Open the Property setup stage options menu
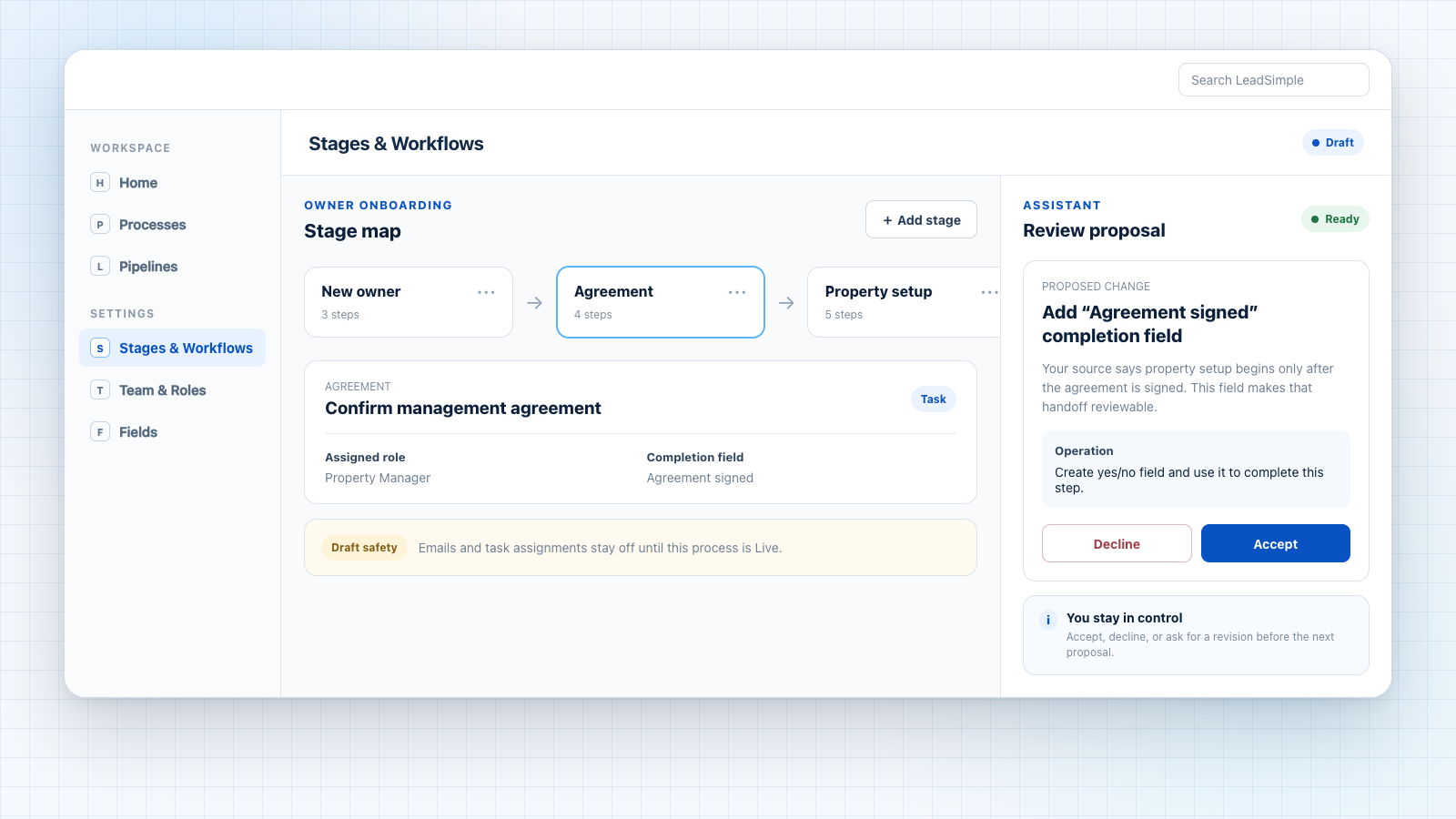Image resolution: width=1456 pixels, height=819 pixels. coord(989,292)
